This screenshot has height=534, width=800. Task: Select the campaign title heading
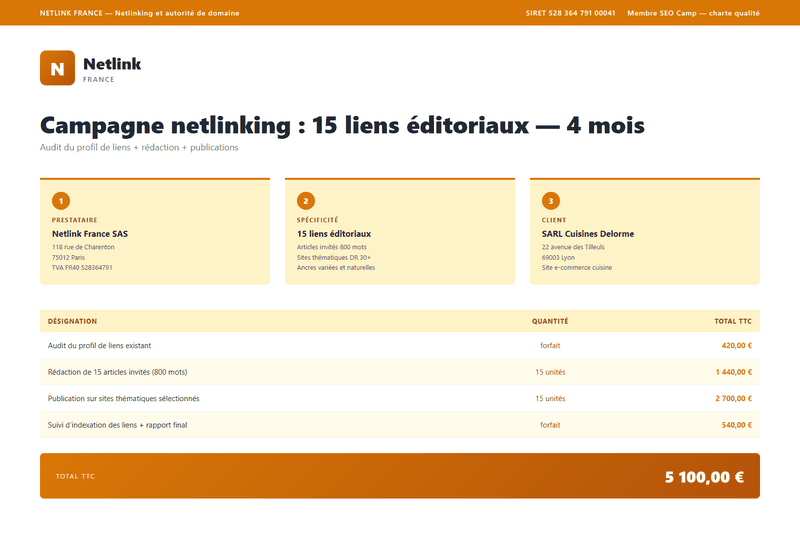(x=342, y=125)
